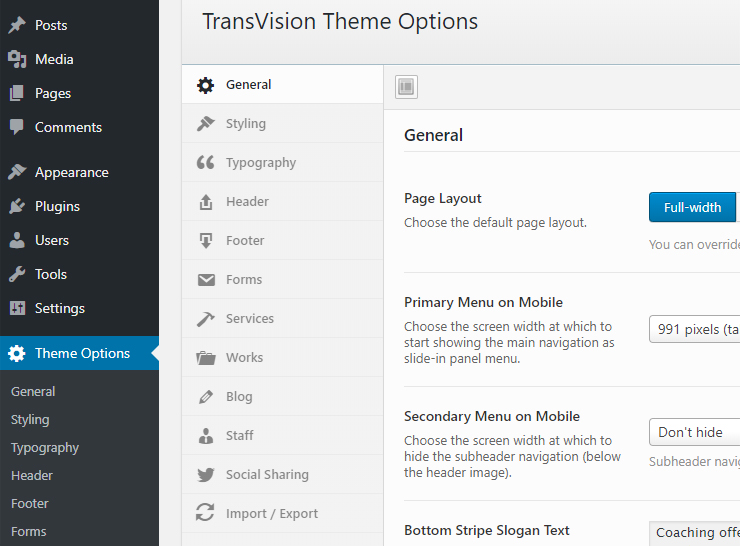Open Typography submenu in admin sidebar
This screenshot has width=740, height=546.
pos(45,448)
